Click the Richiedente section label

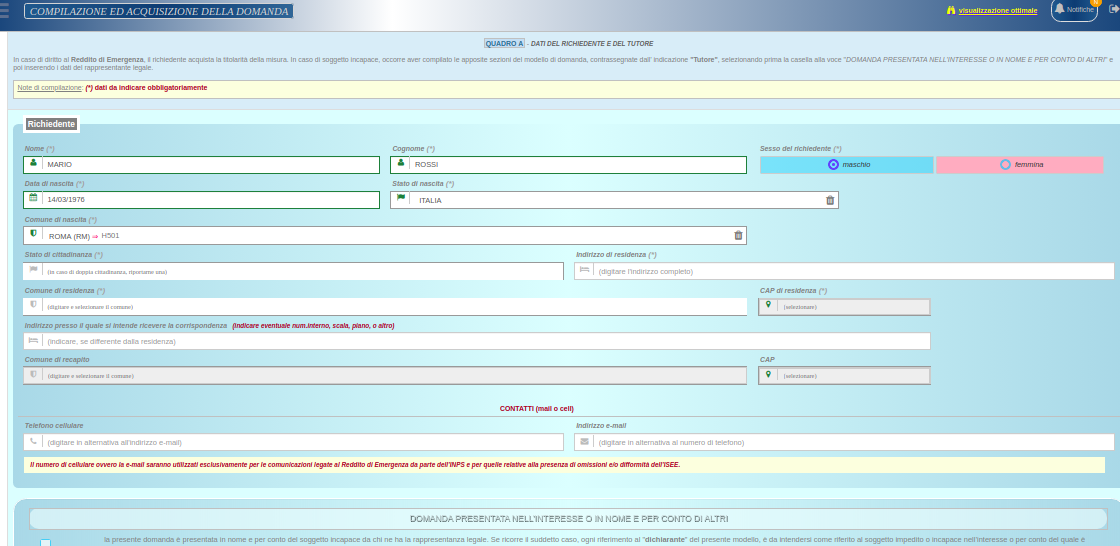click(51, 124)
